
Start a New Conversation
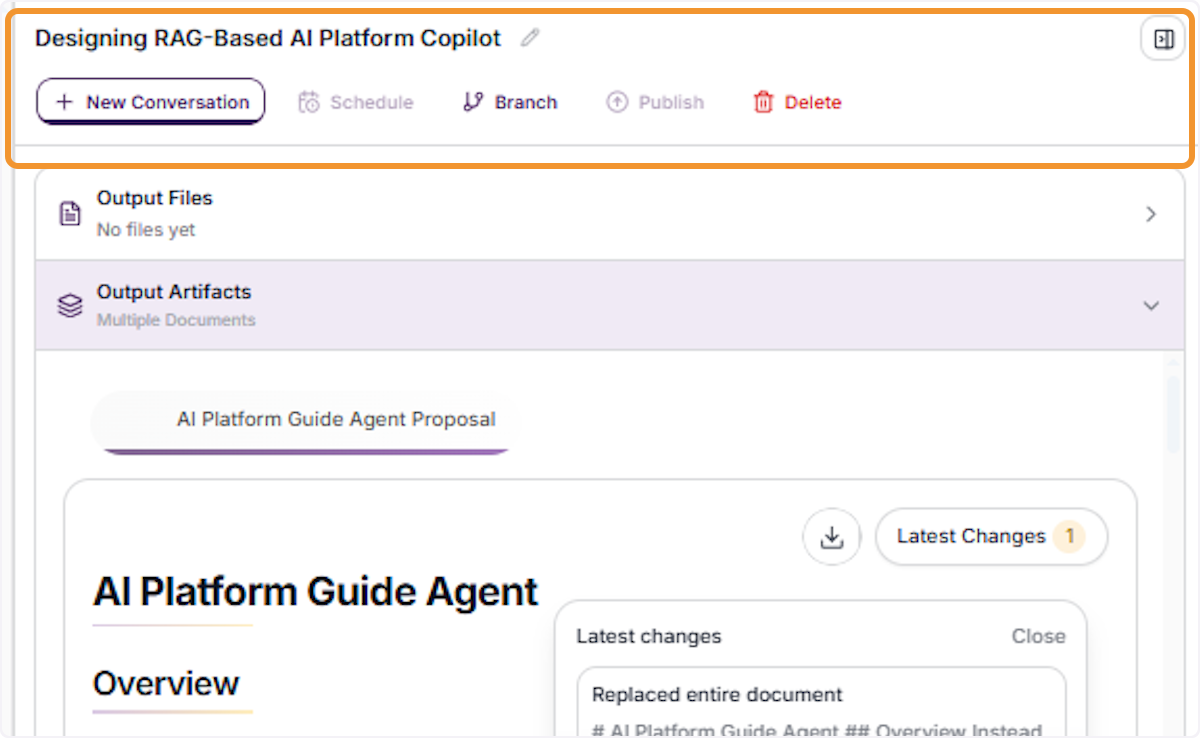coord(151,102)
